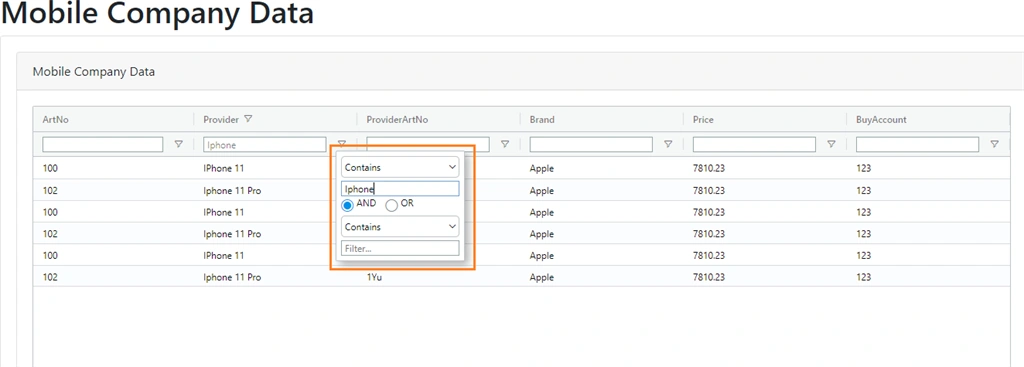Click the 1Yu cell in ProviderArtNo column

(x=374, y=277)
